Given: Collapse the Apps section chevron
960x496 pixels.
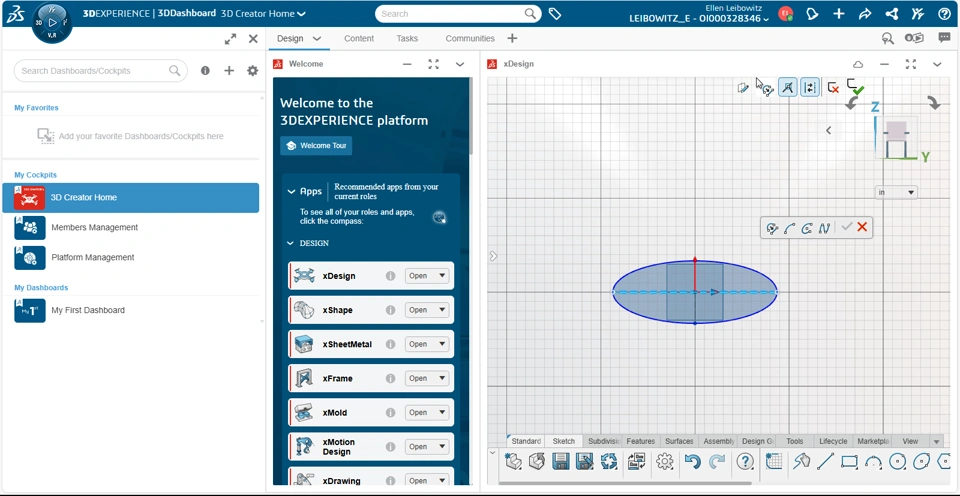Looking at the screenshot, I should 291,192.
